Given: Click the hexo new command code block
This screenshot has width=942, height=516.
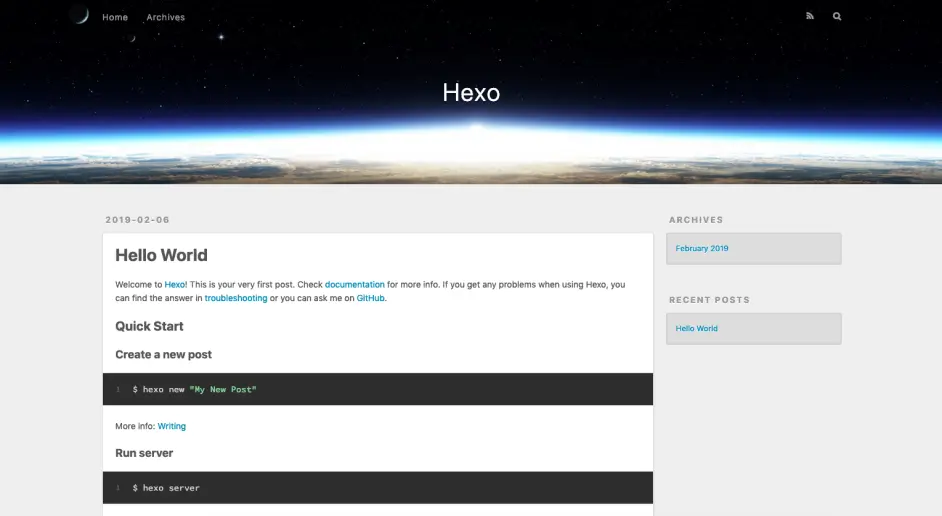Looking at the screenshot, I should point(377,389).
